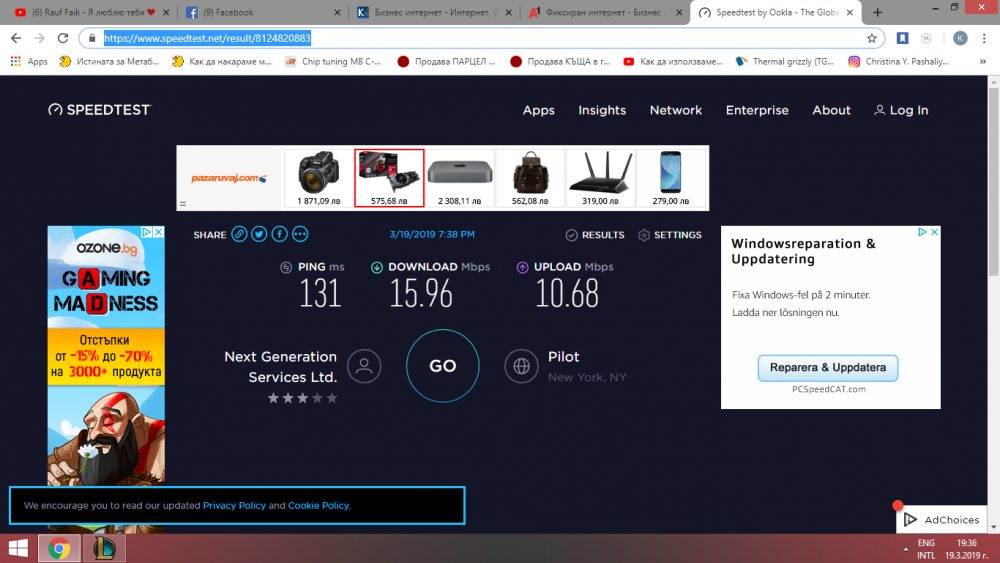Click the pazaruvaj.com ad logo
Image resolution: width=1000 pixels, height=563 pixels.
click(x=229, y=178)
